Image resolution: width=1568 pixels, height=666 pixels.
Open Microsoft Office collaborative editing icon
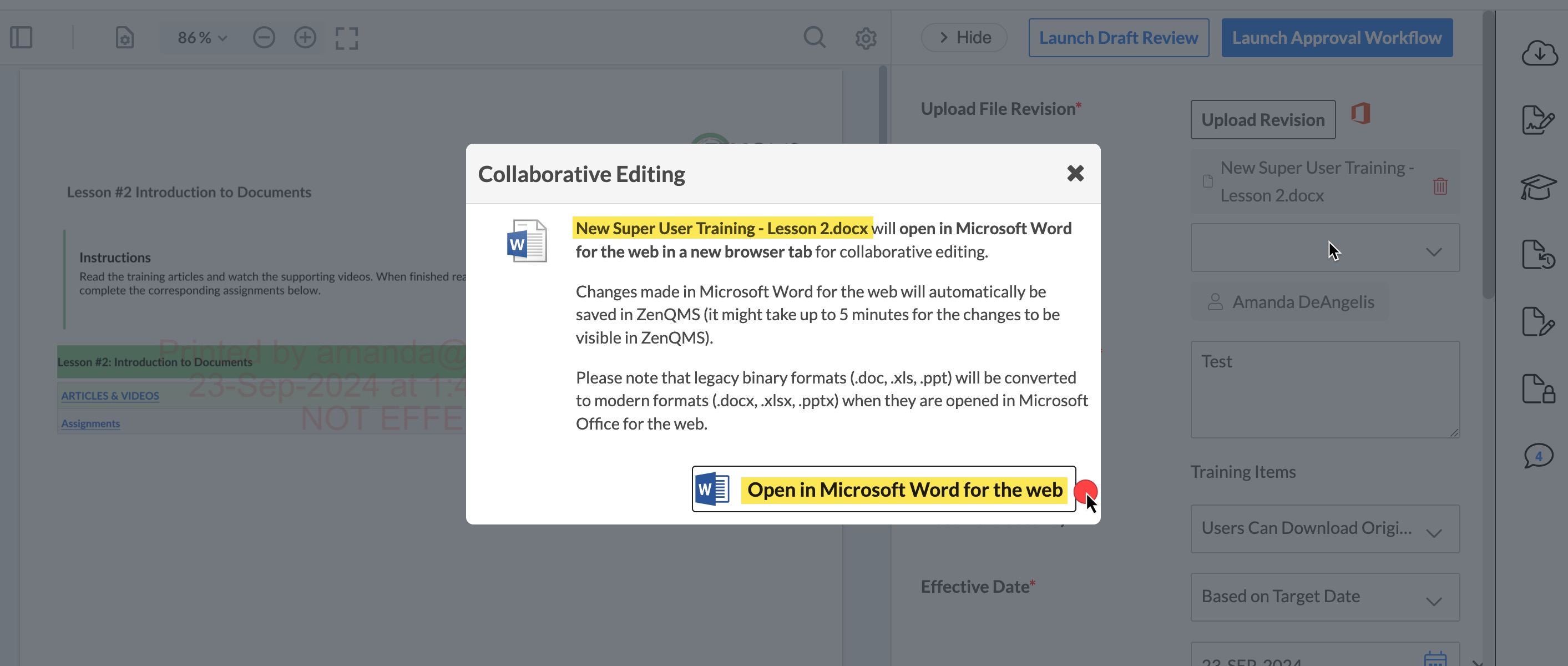(x=1360, y=114)
